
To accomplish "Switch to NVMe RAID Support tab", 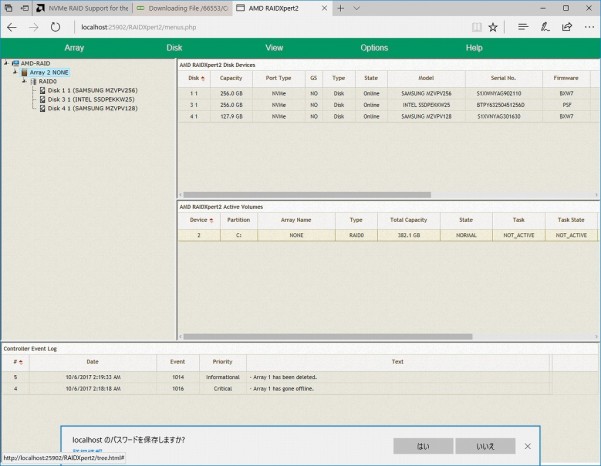I will [x=84, y=8].
